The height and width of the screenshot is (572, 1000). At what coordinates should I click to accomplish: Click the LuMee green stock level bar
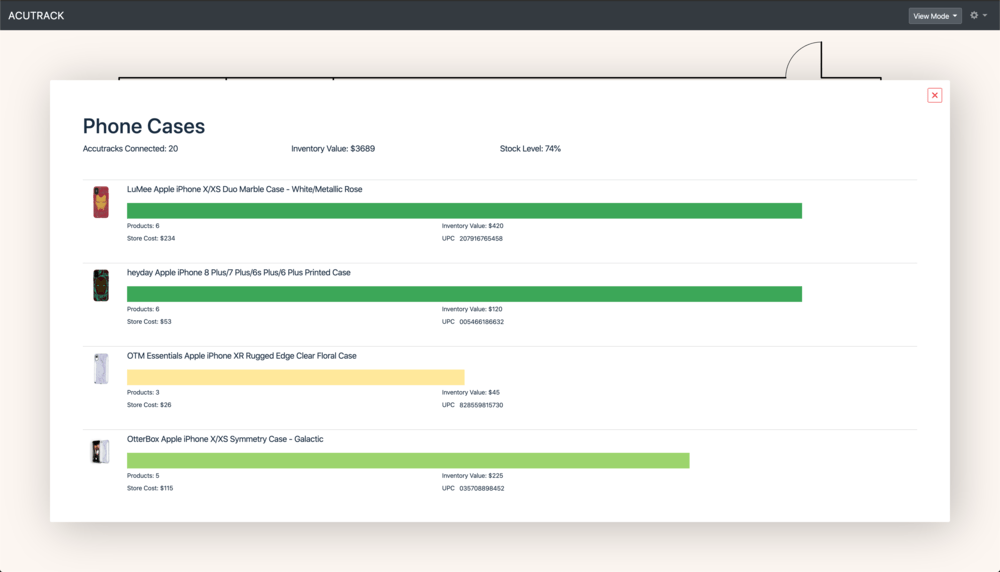point(464,211)
